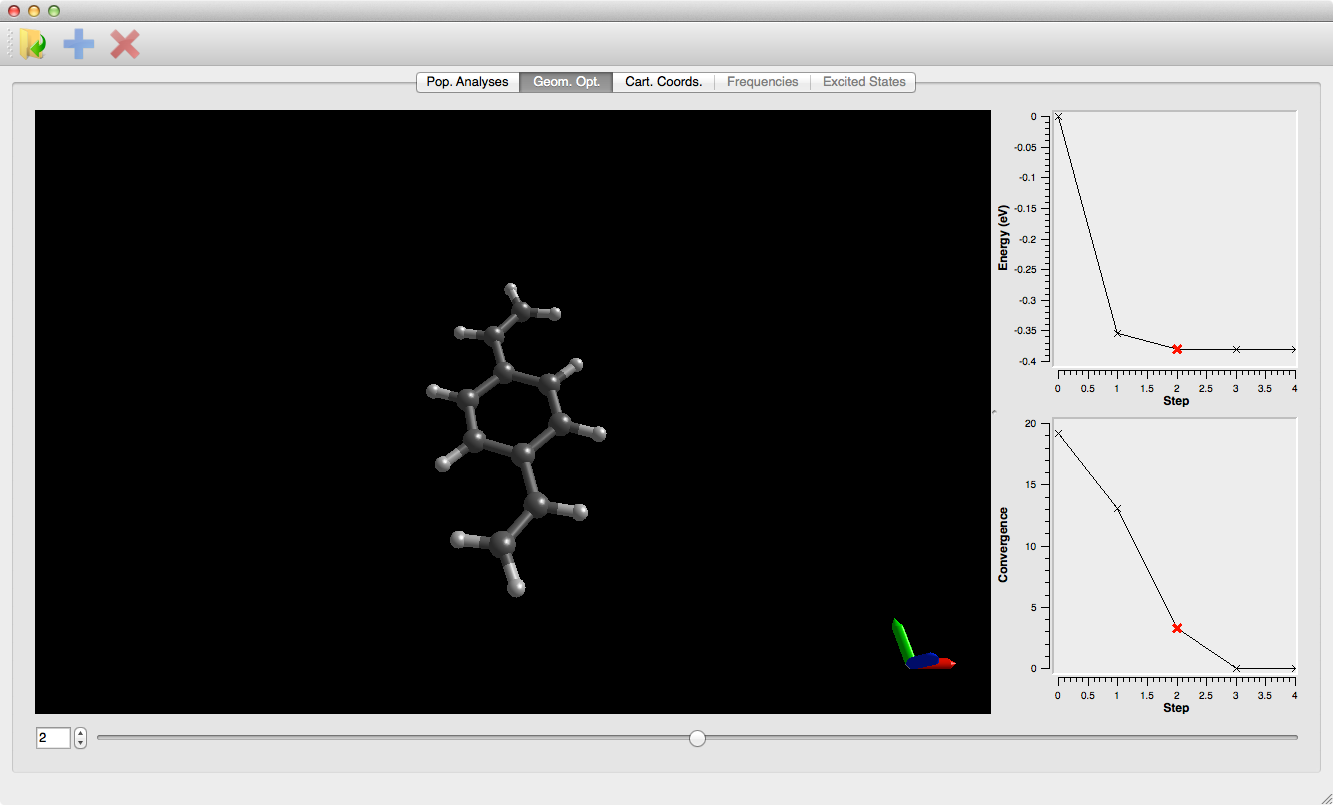
Task: Pick the step 0 point in Energy plot
Action: (x=1058, y=117)
